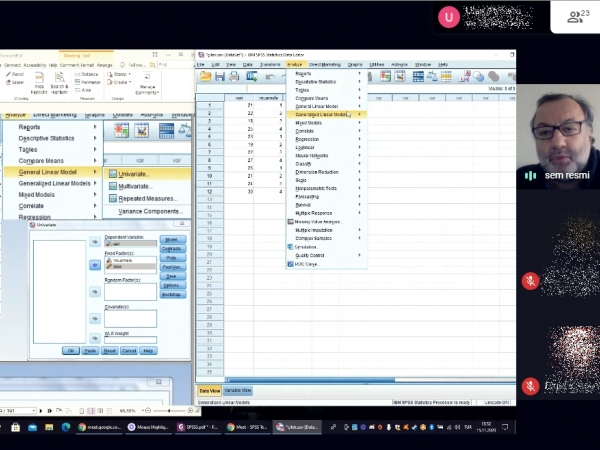The height and width of the screenshot is (450, 600).
Task: Select Correlate in the SPSS Analyze menu
Action: [327, 131]
